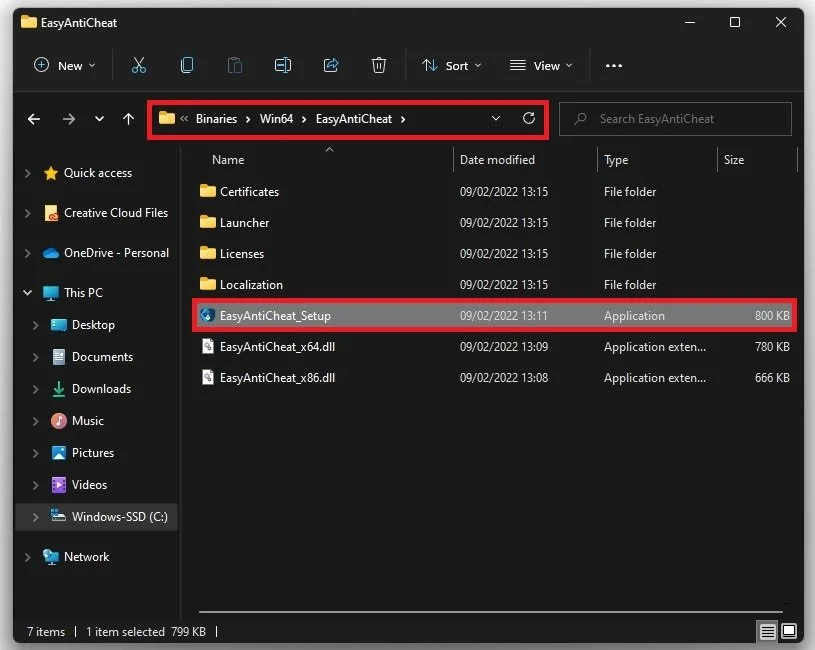Go back with the left arrow
The image size is (815, 650).
[x=34, y=119]
